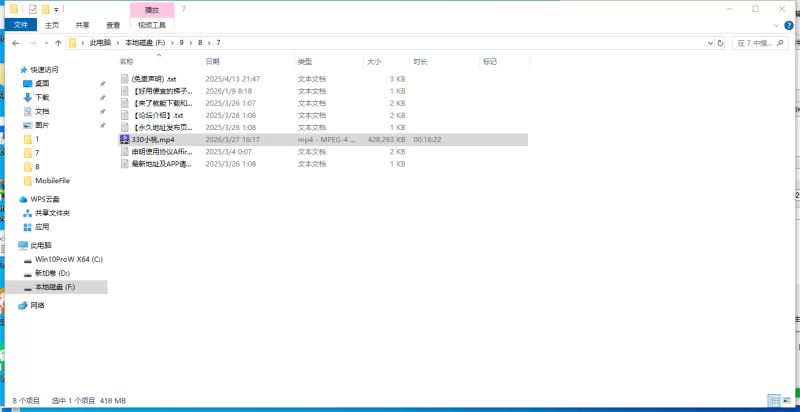Go up one folder level arrow
800x412 pixels.
[x=58, y=43]
